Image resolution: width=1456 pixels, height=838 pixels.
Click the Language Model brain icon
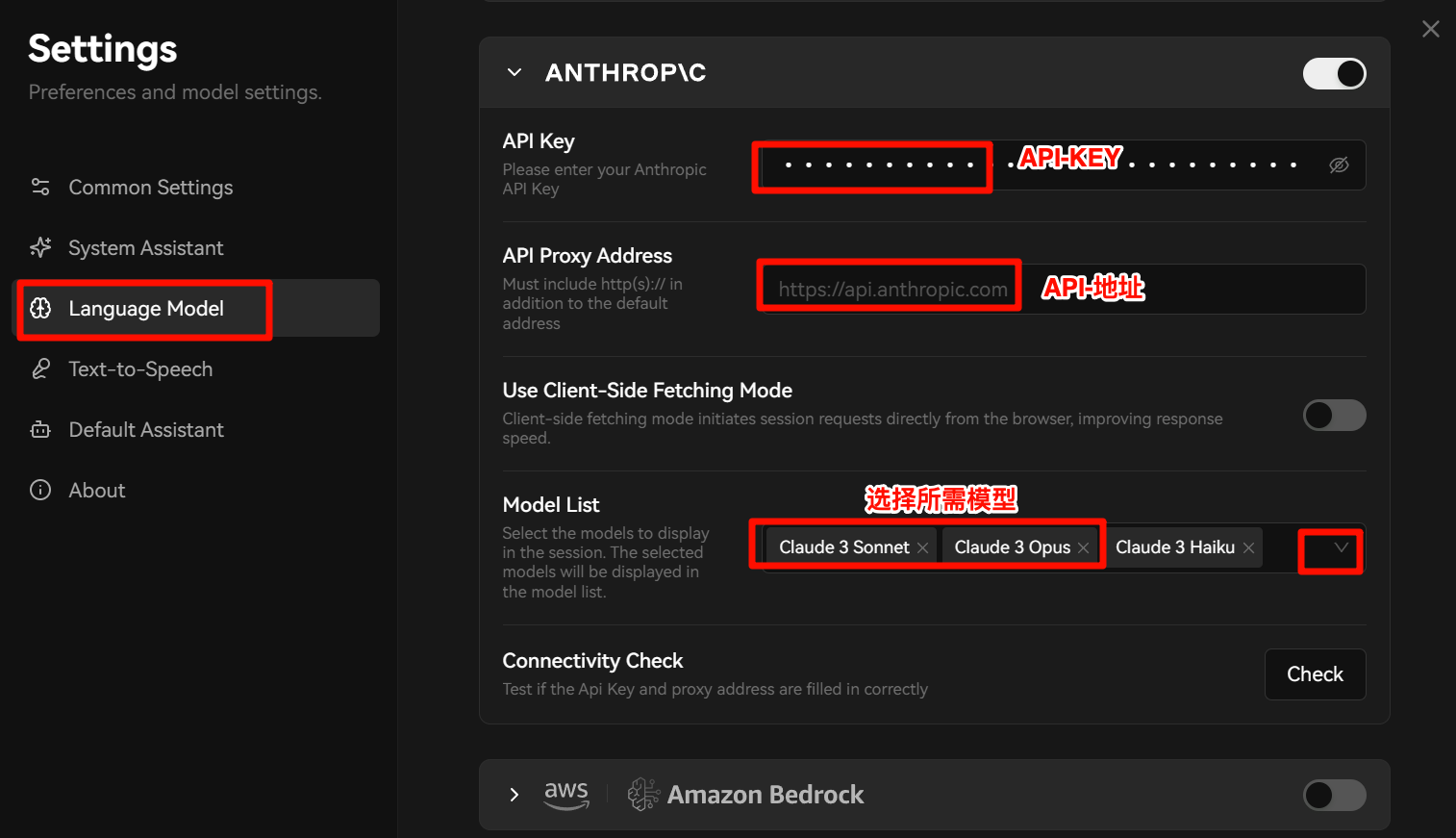[x=40, y=308]
